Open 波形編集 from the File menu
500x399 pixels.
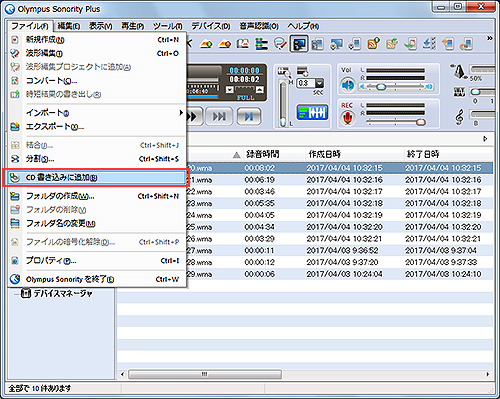pos(96,53)
